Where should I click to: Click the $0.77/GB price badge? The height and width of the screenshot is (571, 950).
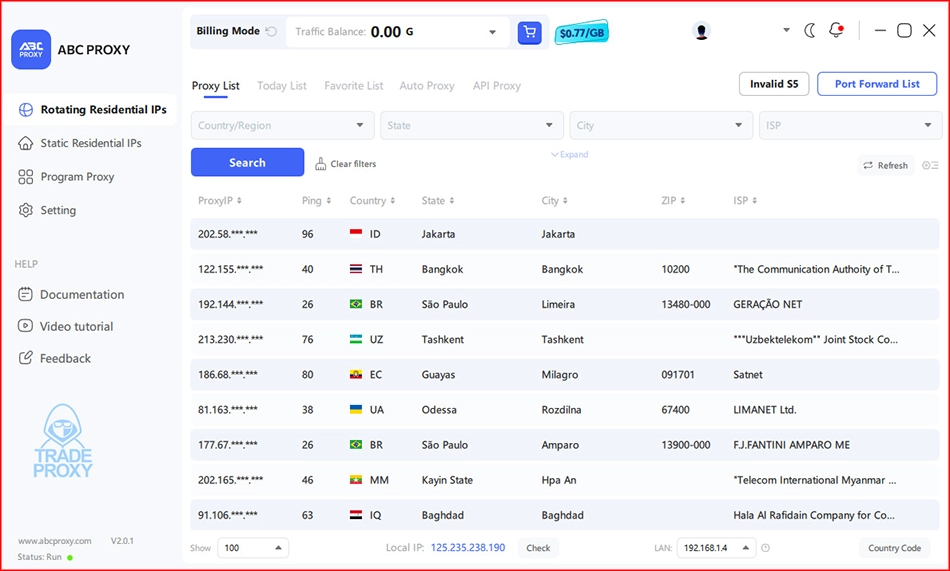coord(582,32)
